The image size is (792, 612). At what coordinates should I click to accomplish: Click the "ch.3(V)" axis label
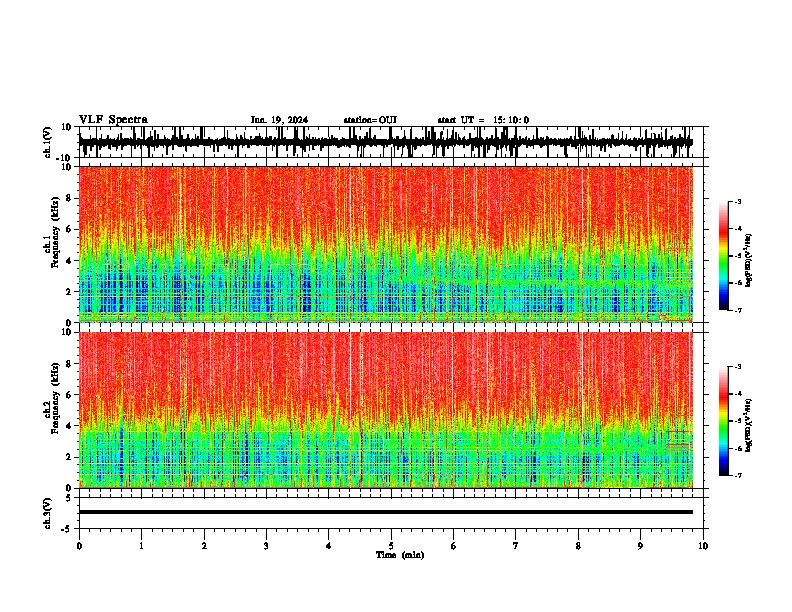coord(48,514)
